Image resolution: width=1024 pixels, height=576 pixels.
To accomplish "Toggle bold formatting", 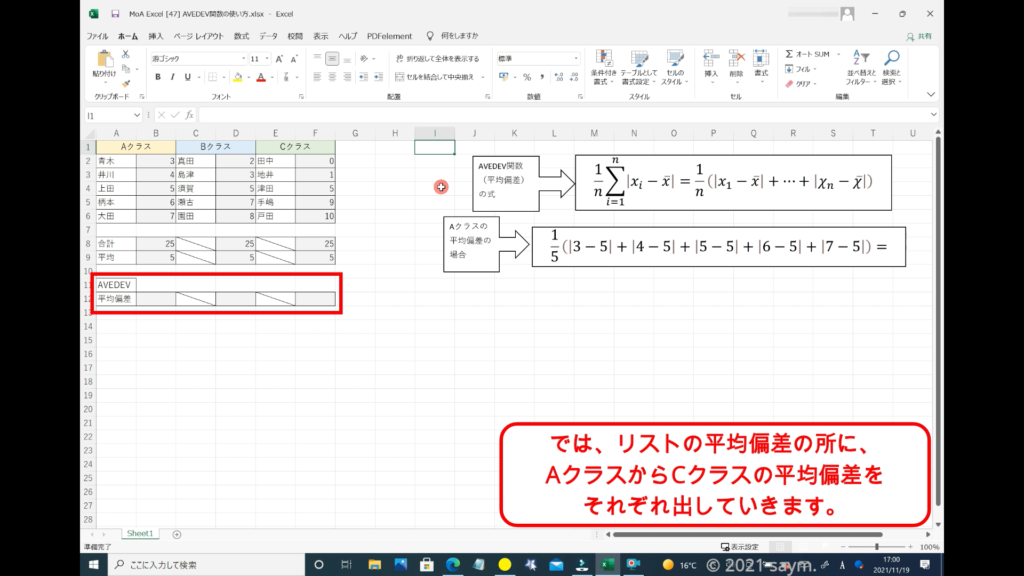I will 158,77.
